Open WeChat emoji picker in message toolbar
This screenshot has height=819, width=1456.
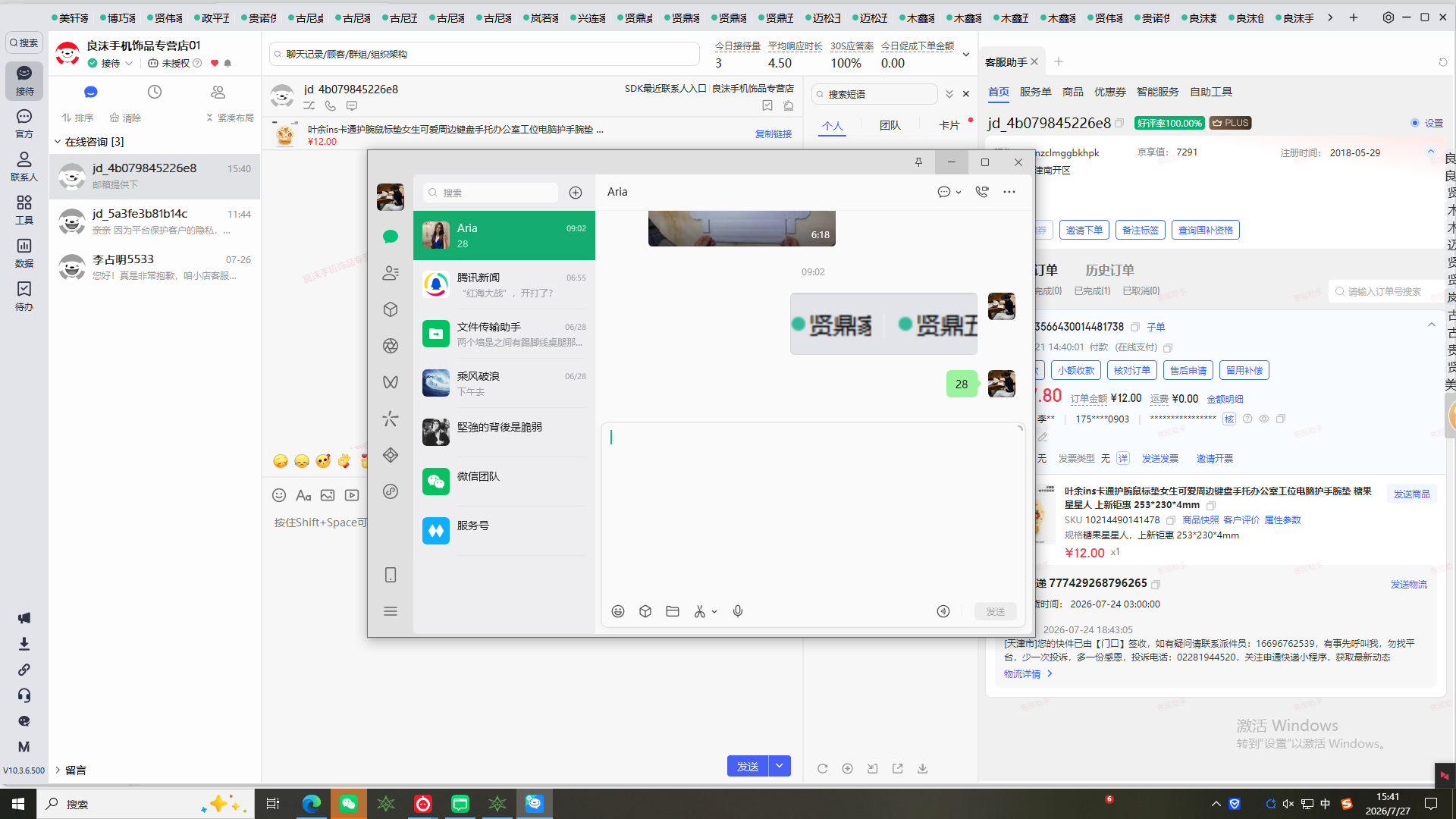coord(618,611)
